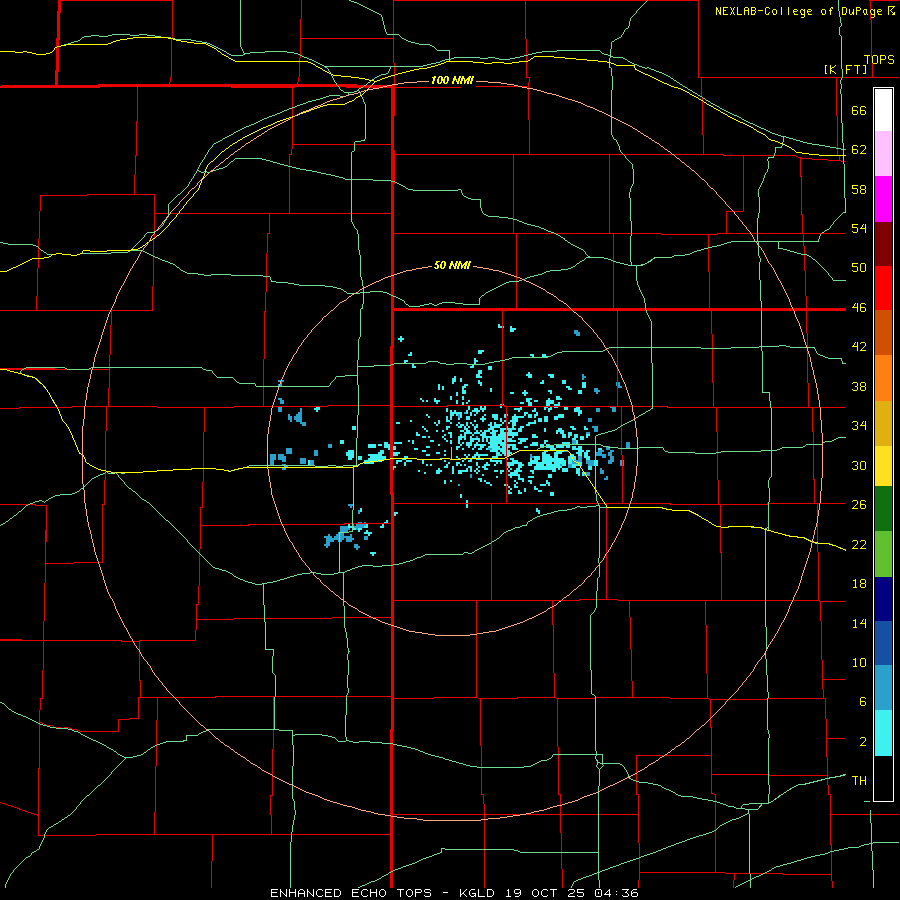Click the light blue legend swatch

point(883,688)
